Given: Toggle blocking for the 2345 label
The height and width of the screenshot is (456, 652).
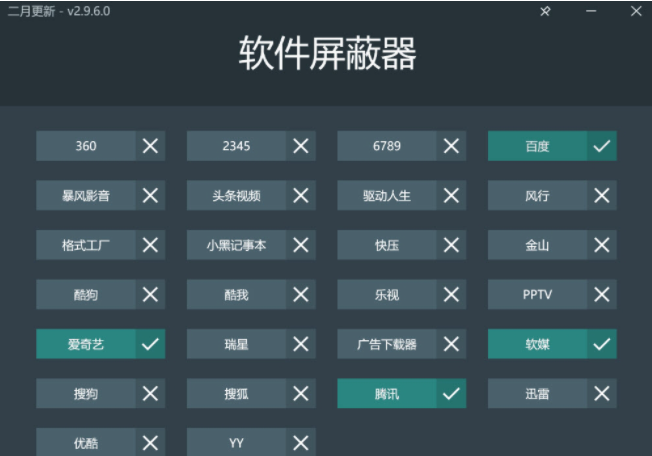Looking at the screenshot, I should pyautogui.click(x=236, y=146).
